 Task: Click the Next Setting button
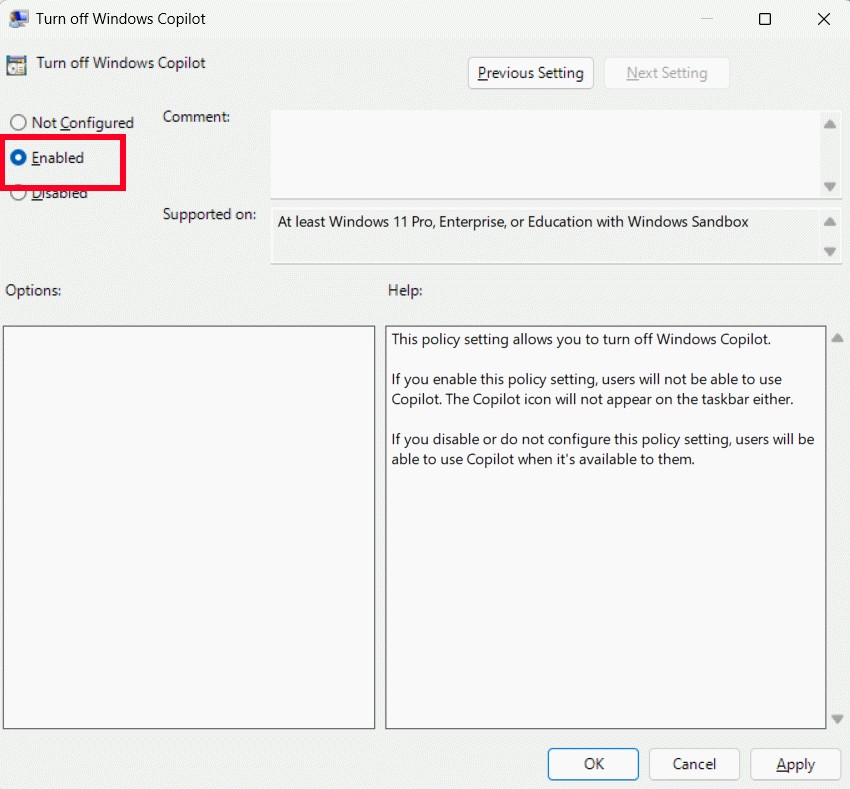click(x=667, y=73)
